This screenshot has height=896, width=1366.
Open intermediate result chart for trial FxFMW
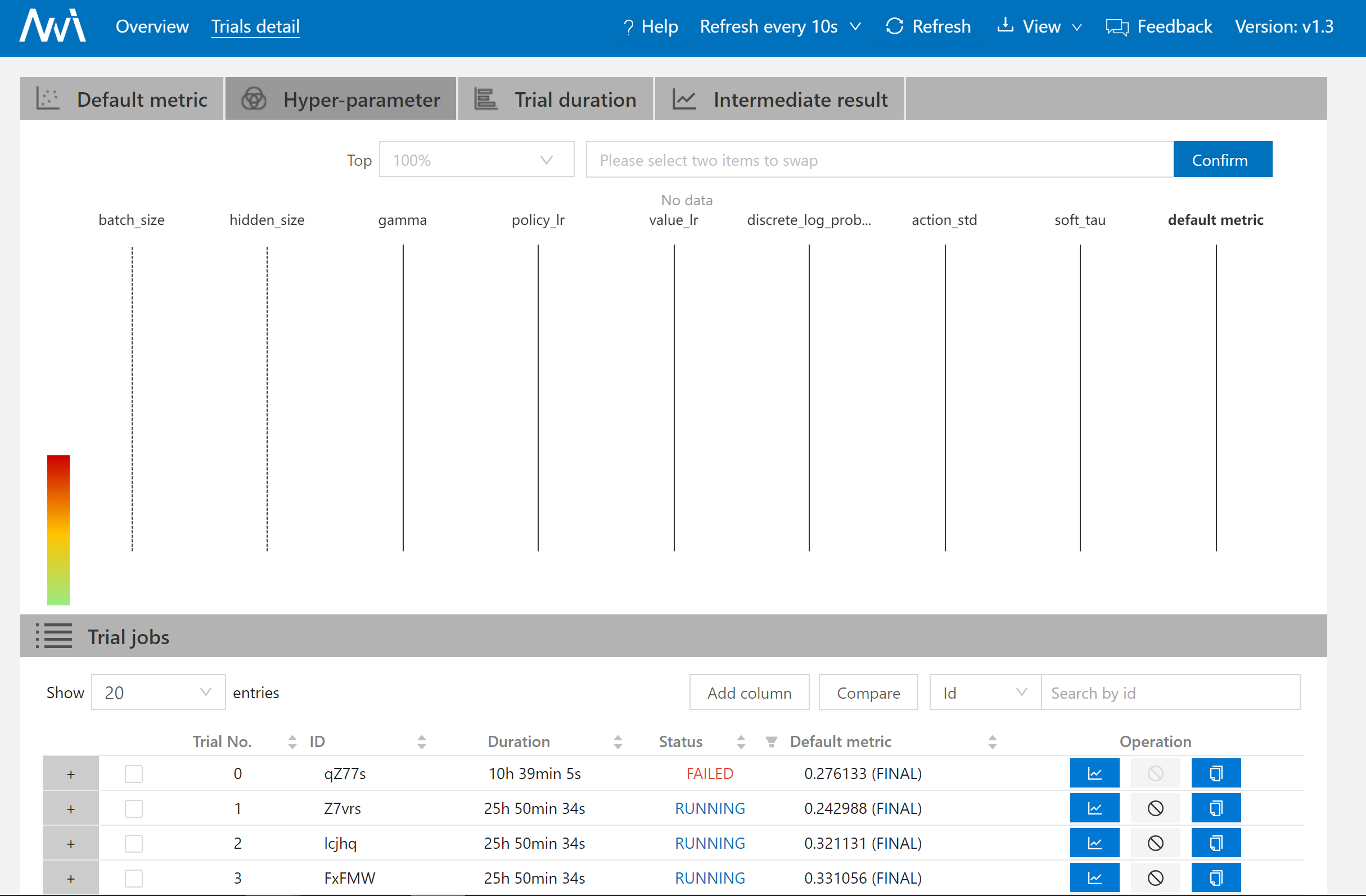1094,877
